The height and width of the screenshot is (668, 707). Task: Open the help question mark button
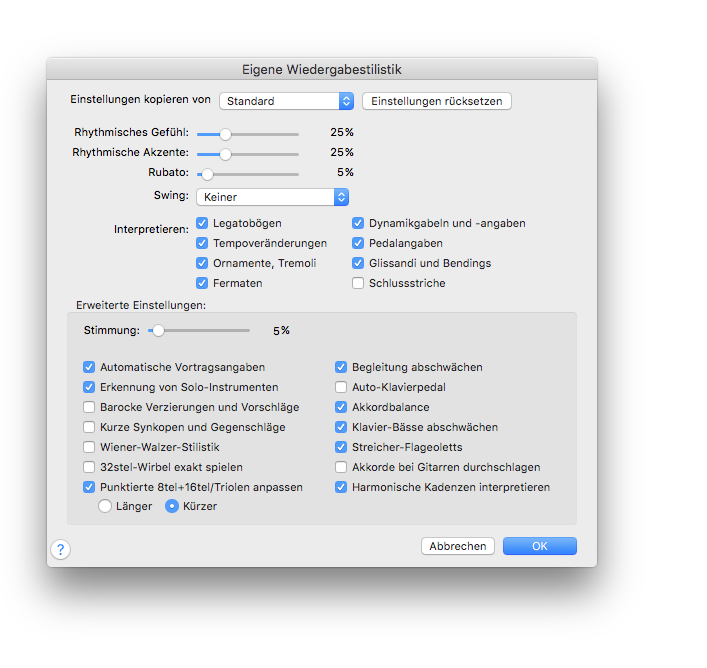click(x=60, y=549)
